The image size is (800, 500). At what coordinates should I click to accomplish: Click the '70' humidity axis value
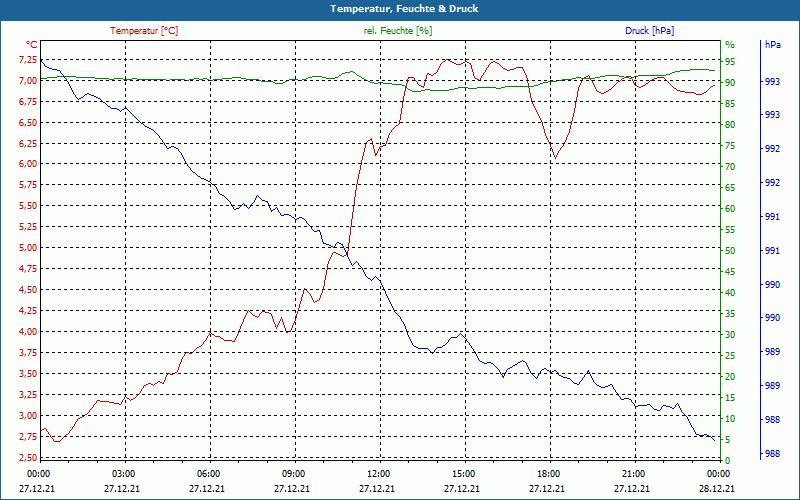730,167
